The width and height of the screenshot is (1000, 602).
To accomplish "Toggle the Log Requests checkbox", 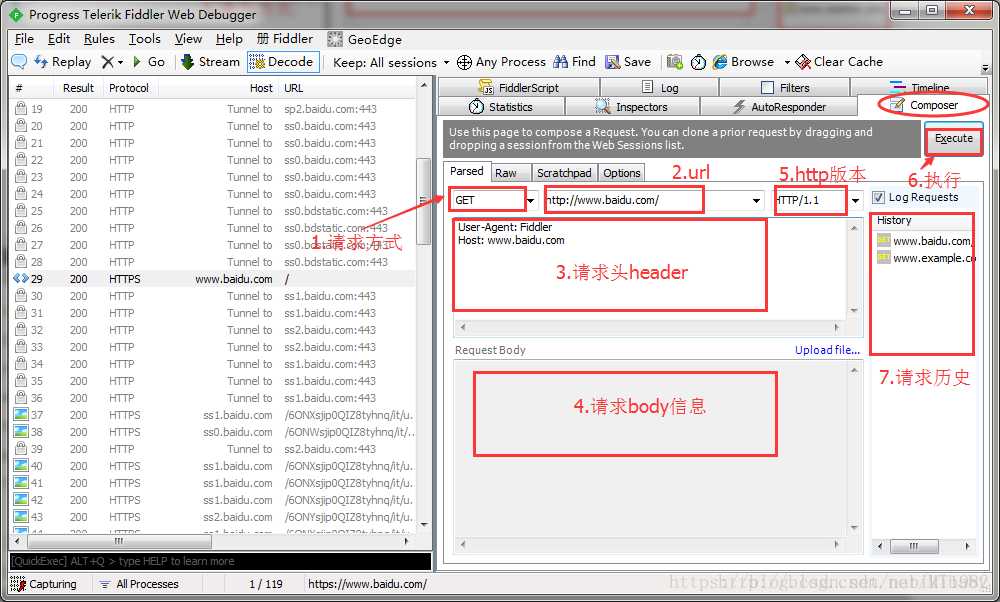I will [x=879, y=198].
